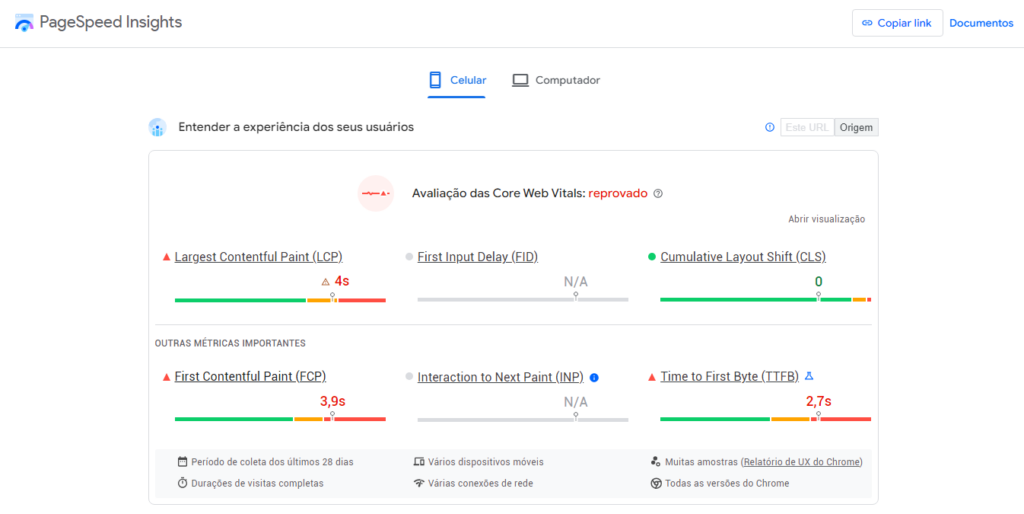The image size is (1024, 514).
Task: Click the Durações de visitas completas text
Action: (x=257, y=483)
